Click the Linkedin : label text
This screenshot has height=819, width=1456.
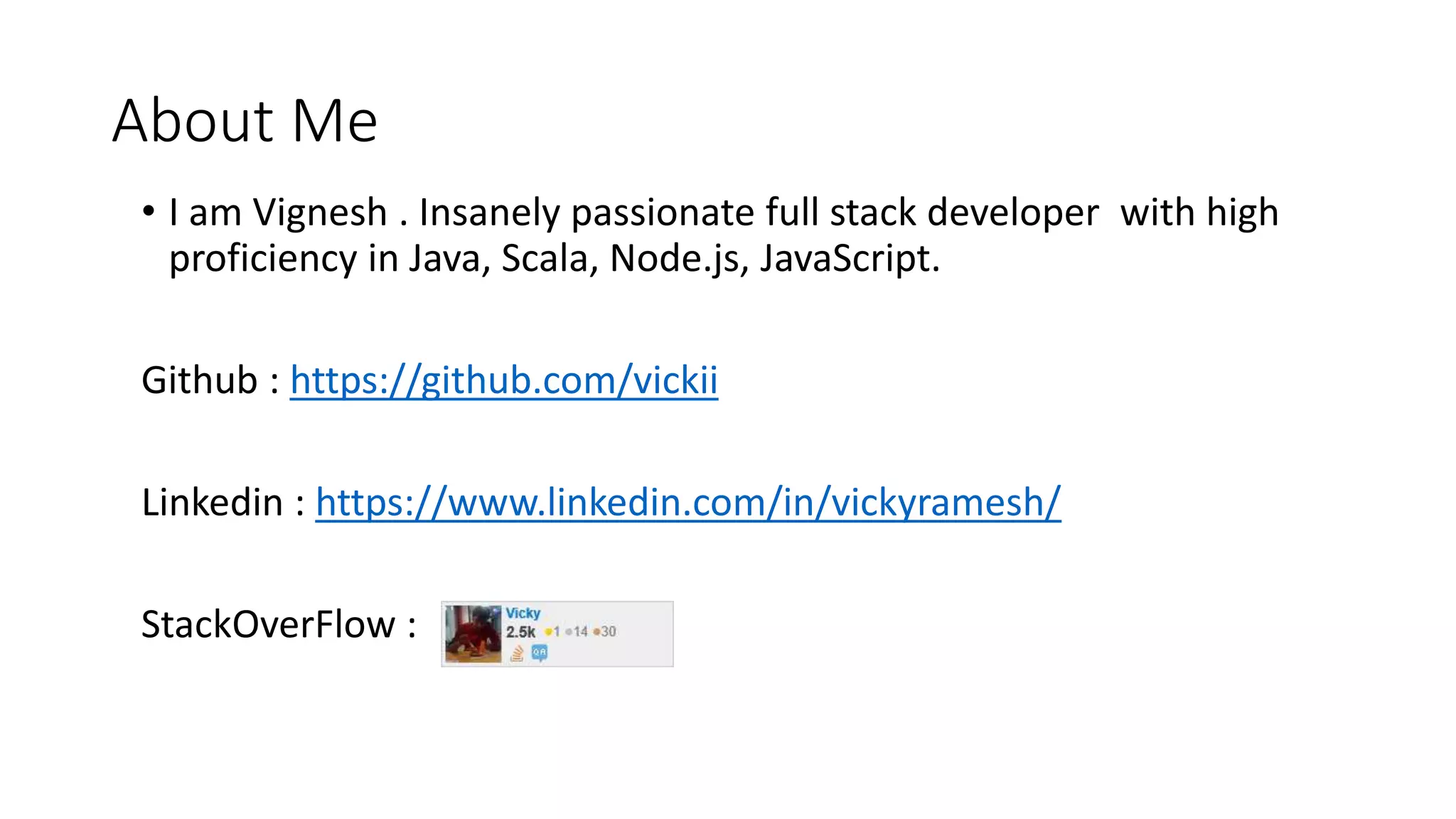click(x=223, y=503)
